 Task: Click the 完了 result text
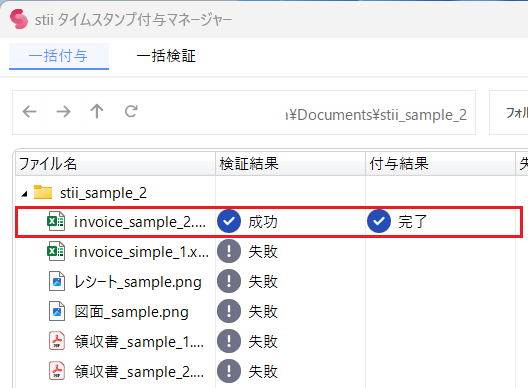(x=412, y=222)
